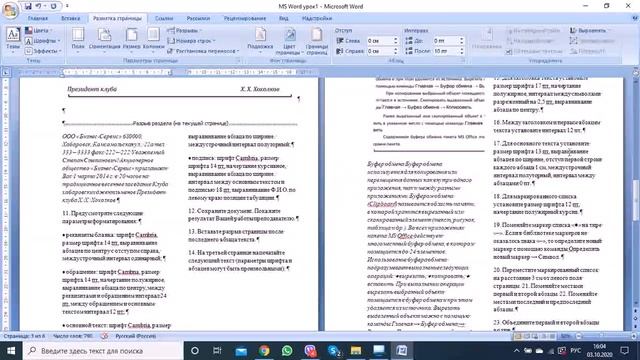Screen dimensions: 640x360
Task: Open the Windows Start menu
Action: click(x=11, y=351)
